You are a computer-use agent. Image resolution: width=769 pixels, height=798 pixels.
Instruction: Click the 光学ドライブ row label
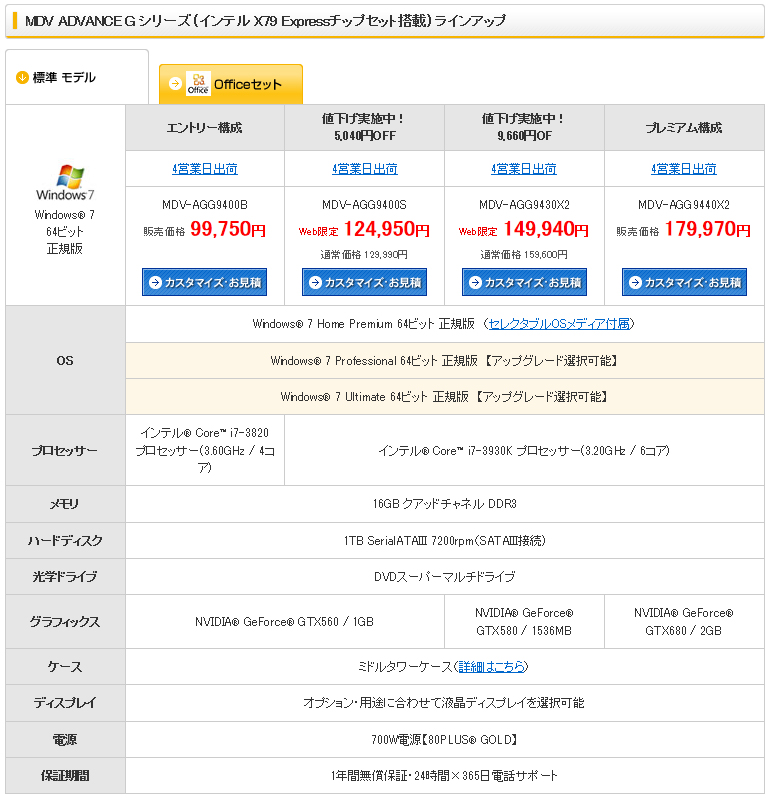click(65, 576)
